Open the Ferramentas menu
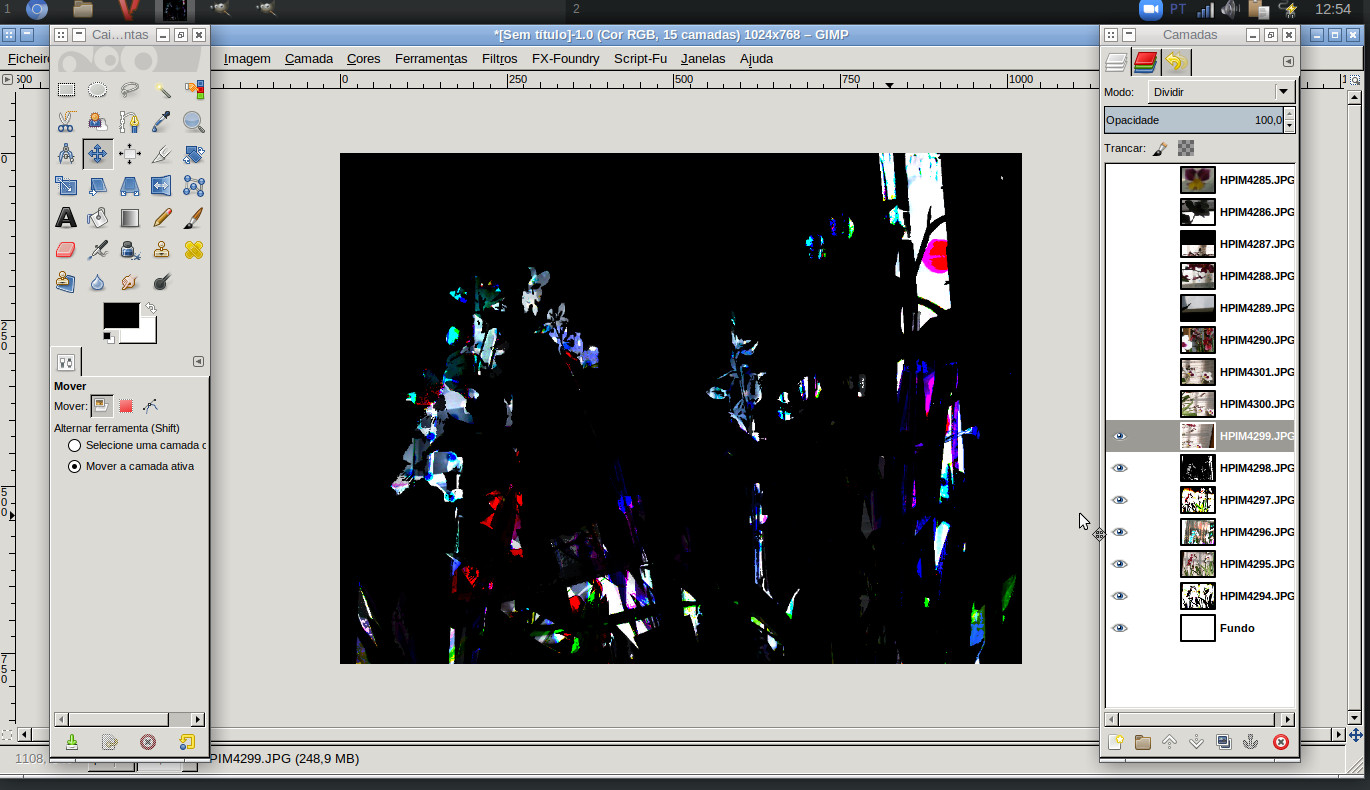 pyautogui.click(x=431, y=59)
